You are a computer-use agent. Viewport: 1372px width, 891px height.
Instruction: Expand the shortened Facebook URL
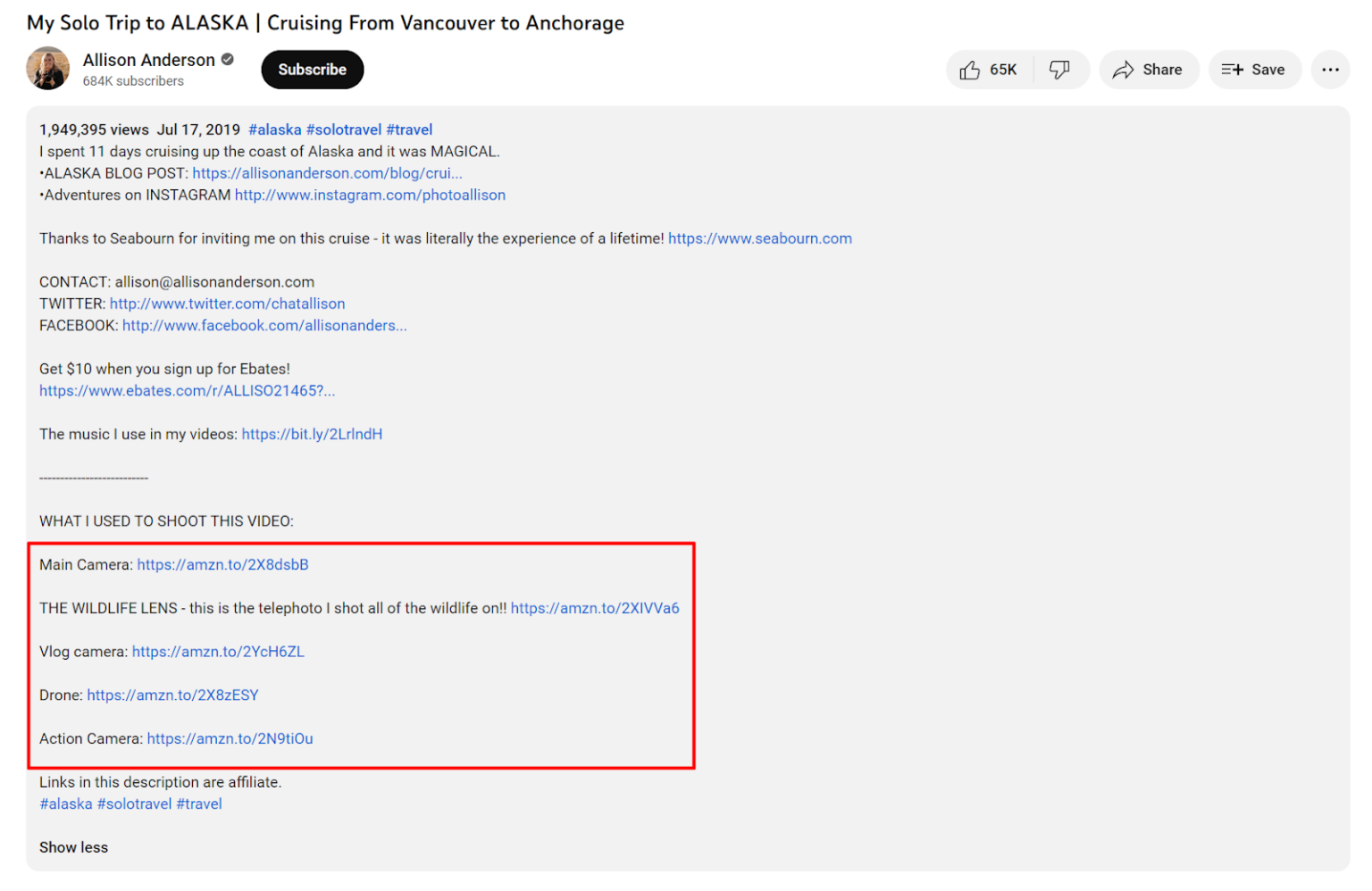pyautogui.click(x=264, y=325)
